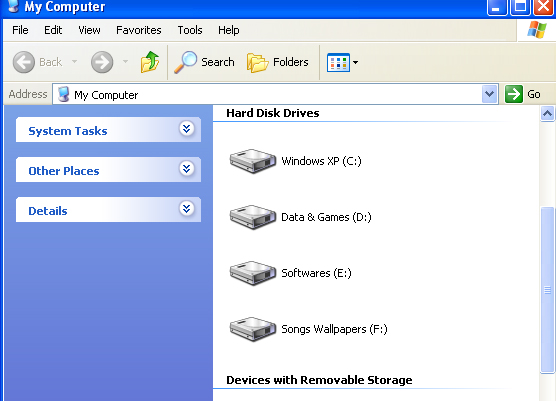Open the Help menu

229,30
